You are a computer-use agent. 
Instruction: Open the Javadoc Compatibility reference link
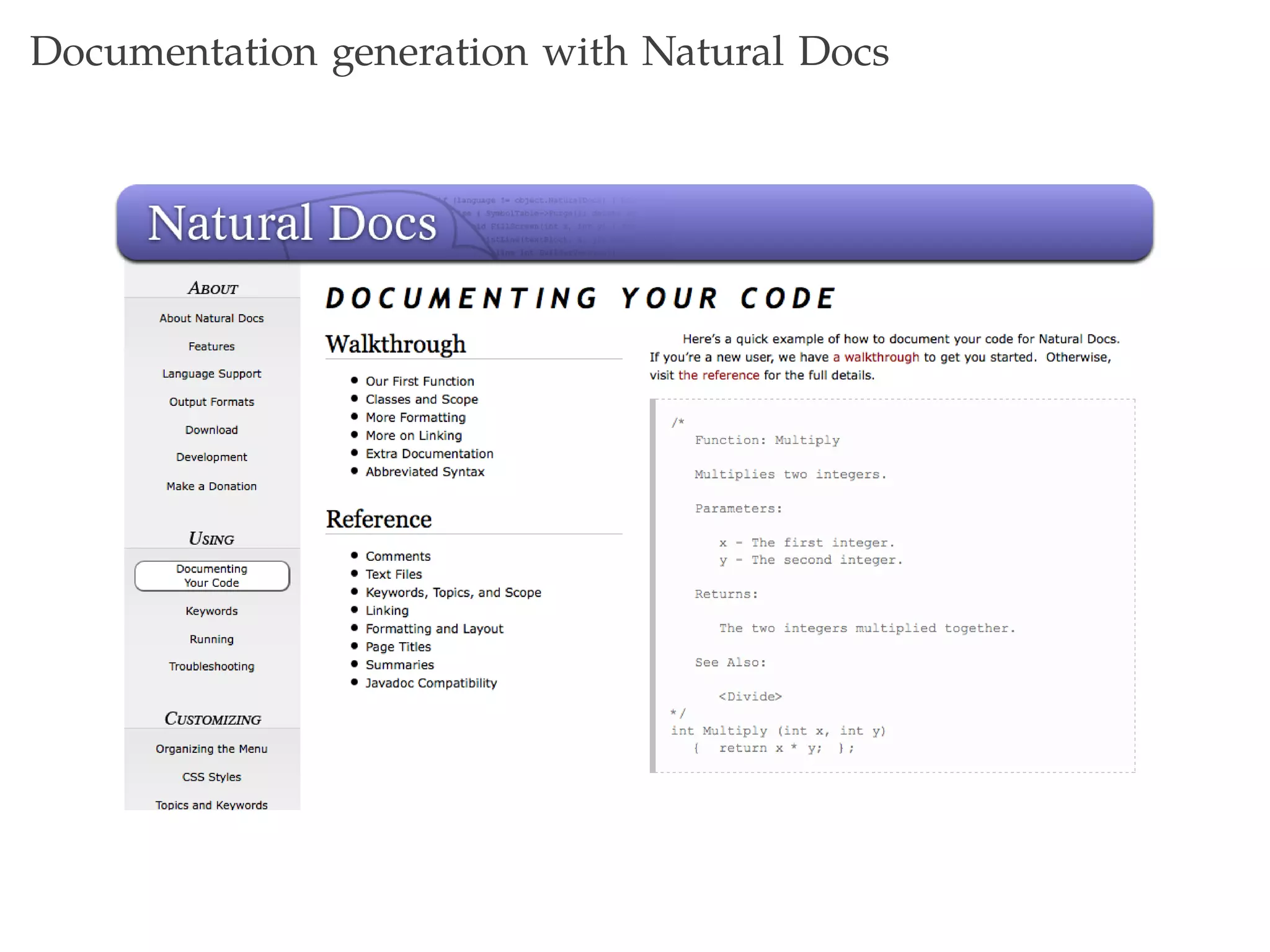pos(430,683)
